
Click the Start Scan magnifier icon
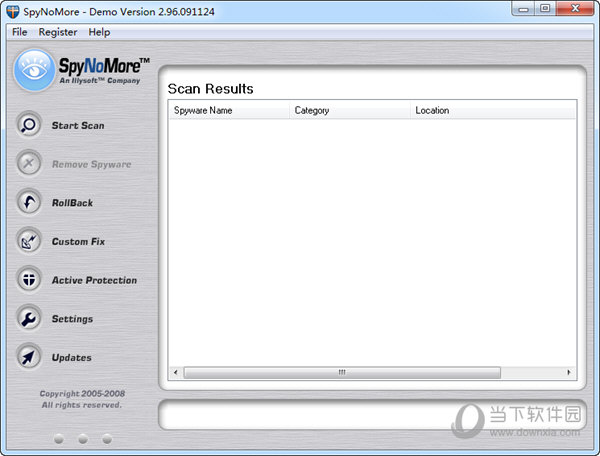29,125
